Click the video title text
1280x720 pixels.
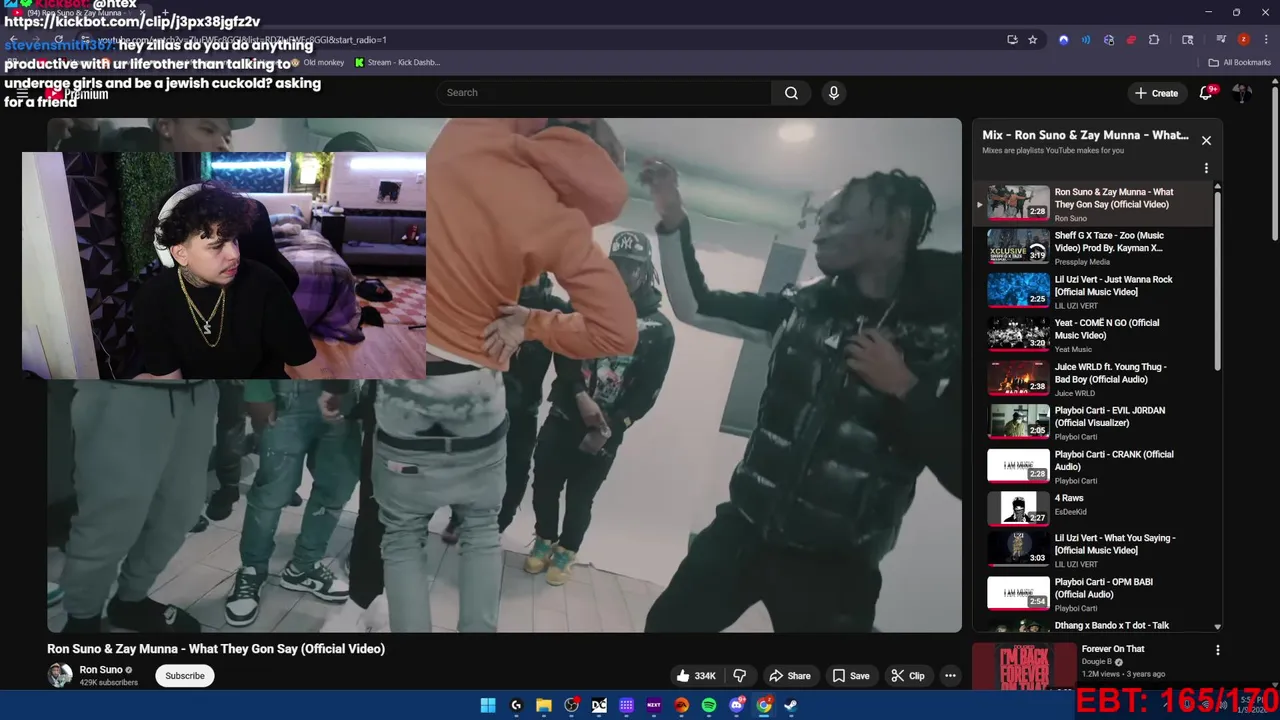coord(216,649)
